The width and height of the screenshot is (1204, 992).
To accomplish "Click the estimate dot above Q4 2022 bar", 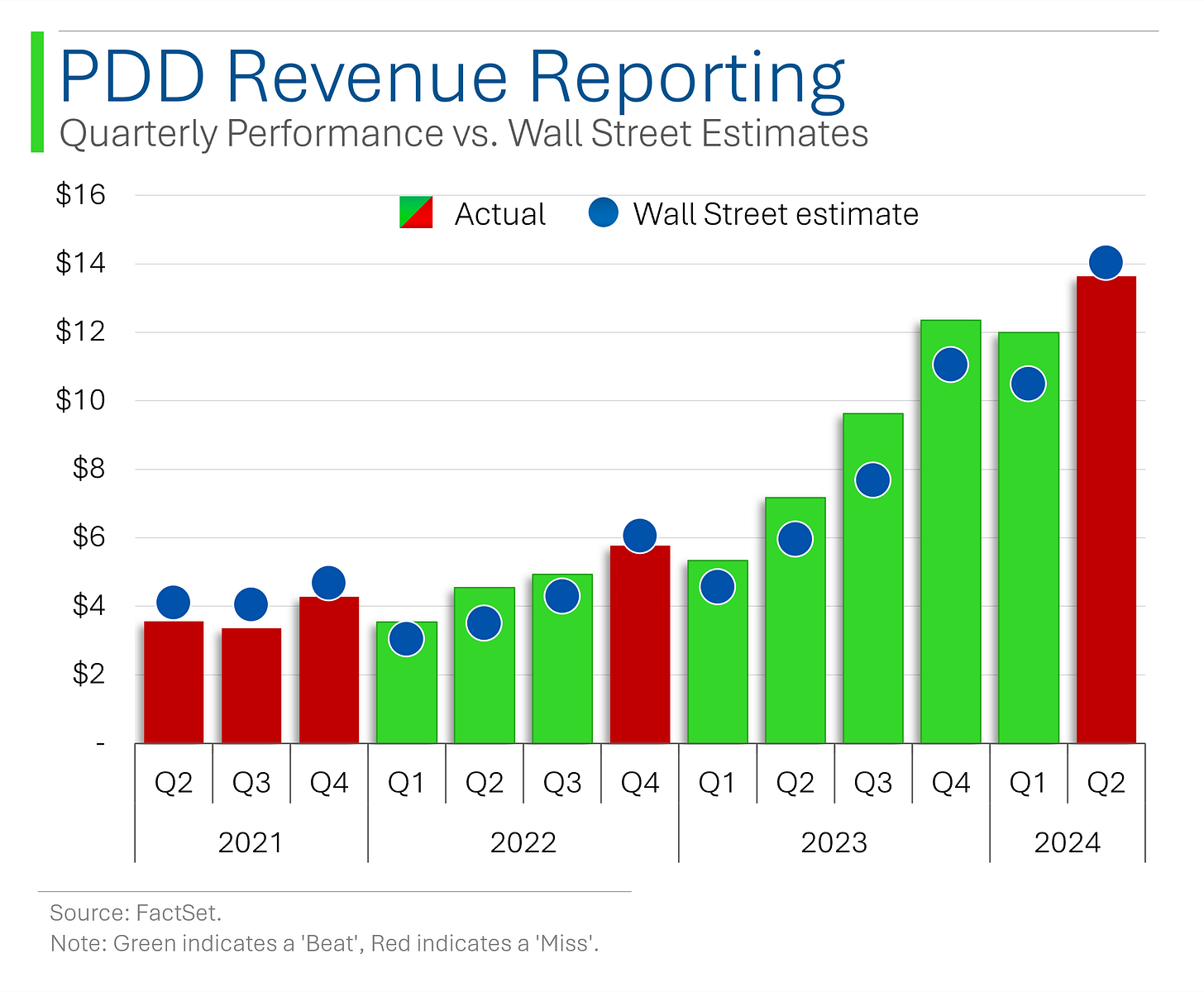I will pyautogui.click(x=640, y=536).
